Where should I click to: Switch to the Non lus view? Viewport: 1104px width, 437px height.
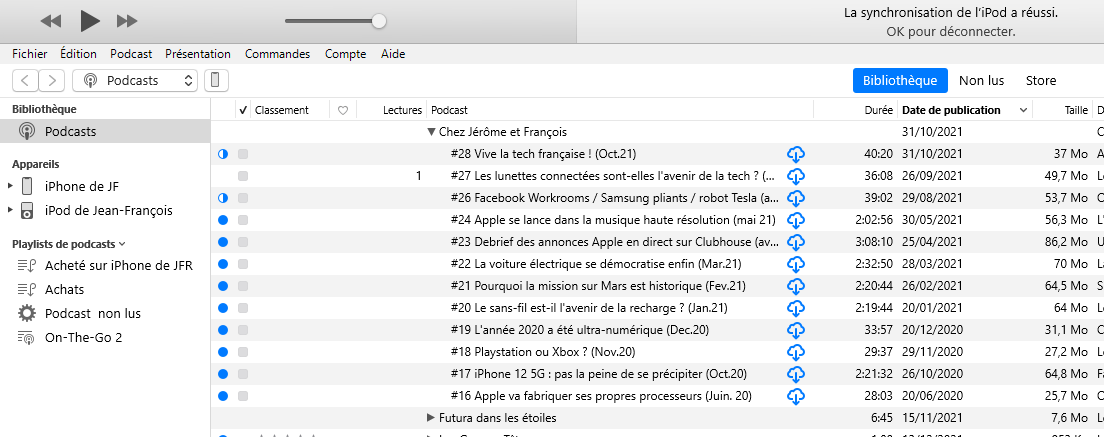click(x=981, y=81)
